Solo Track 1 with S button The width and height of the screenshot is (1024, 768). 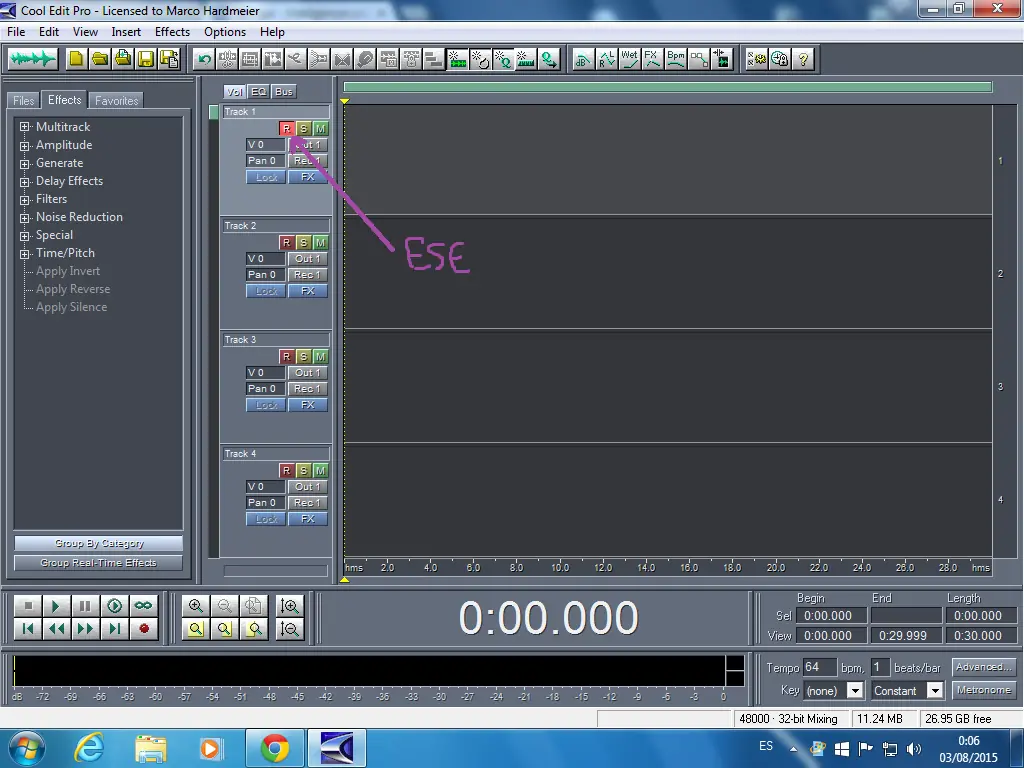click(303, 129)
